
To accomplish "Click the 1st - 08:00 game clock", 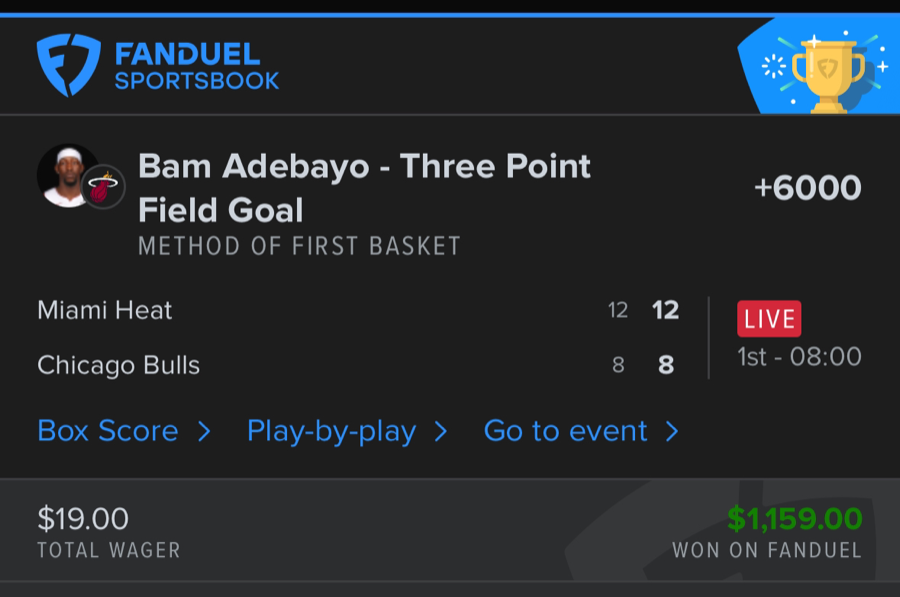I will click(799, 357).
